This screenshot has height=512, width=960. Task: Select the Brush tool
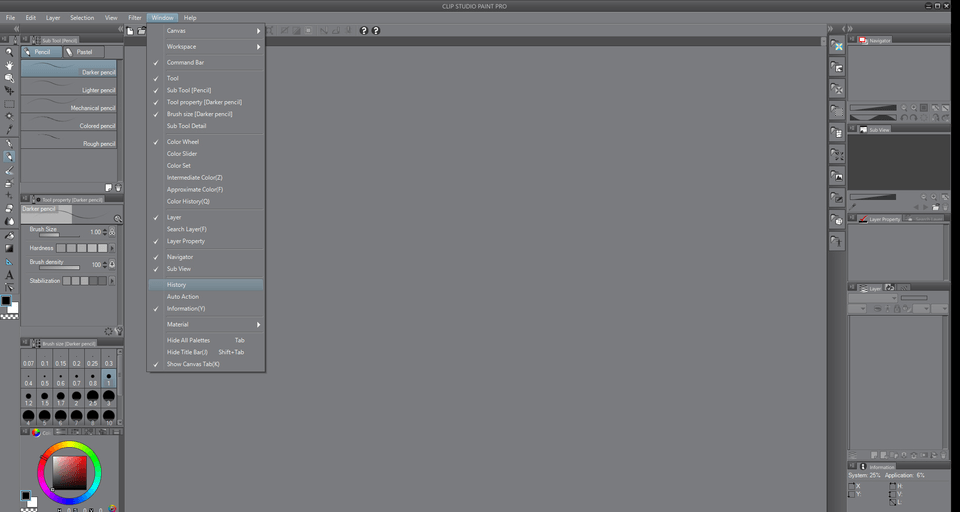click(9, 170)
